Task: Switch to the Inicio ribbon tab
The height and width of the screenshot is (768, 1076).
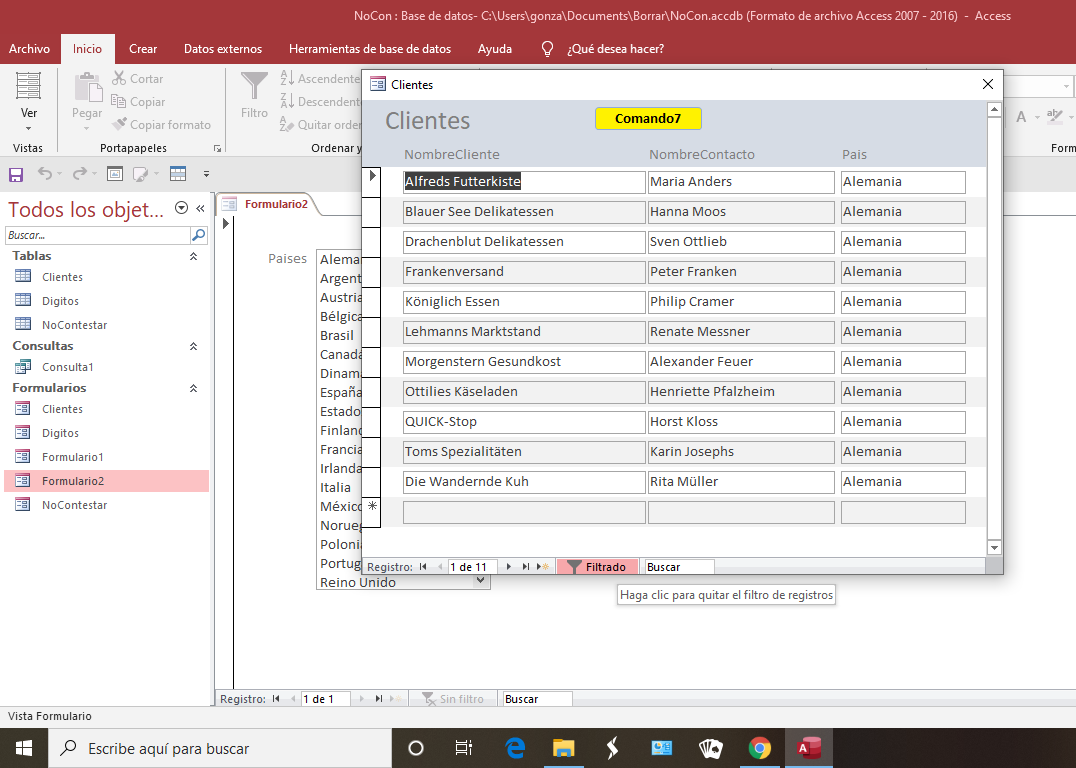Action: coord(88,48)
